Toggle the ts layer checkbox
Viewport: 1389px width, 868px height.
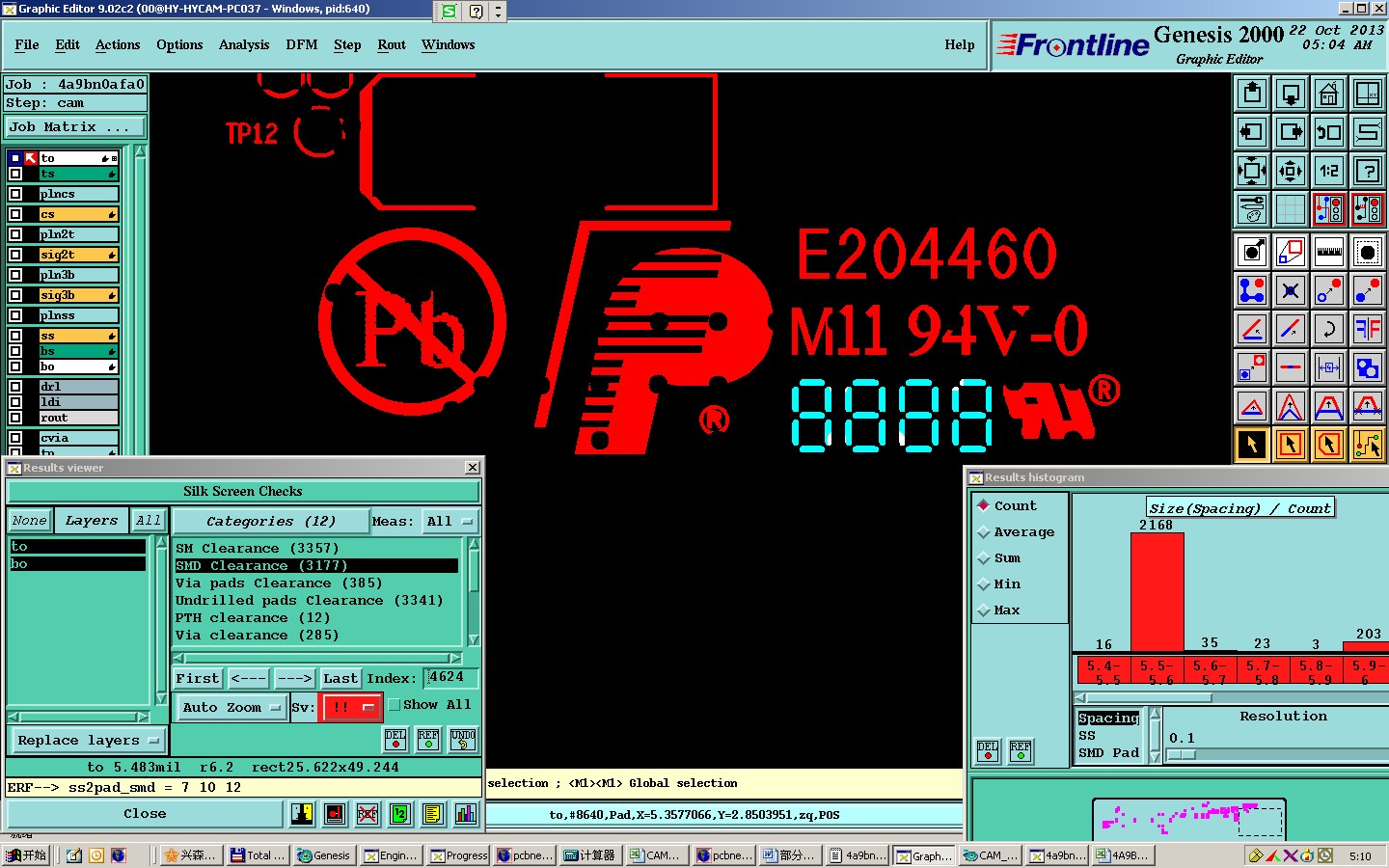click(15, 175)
